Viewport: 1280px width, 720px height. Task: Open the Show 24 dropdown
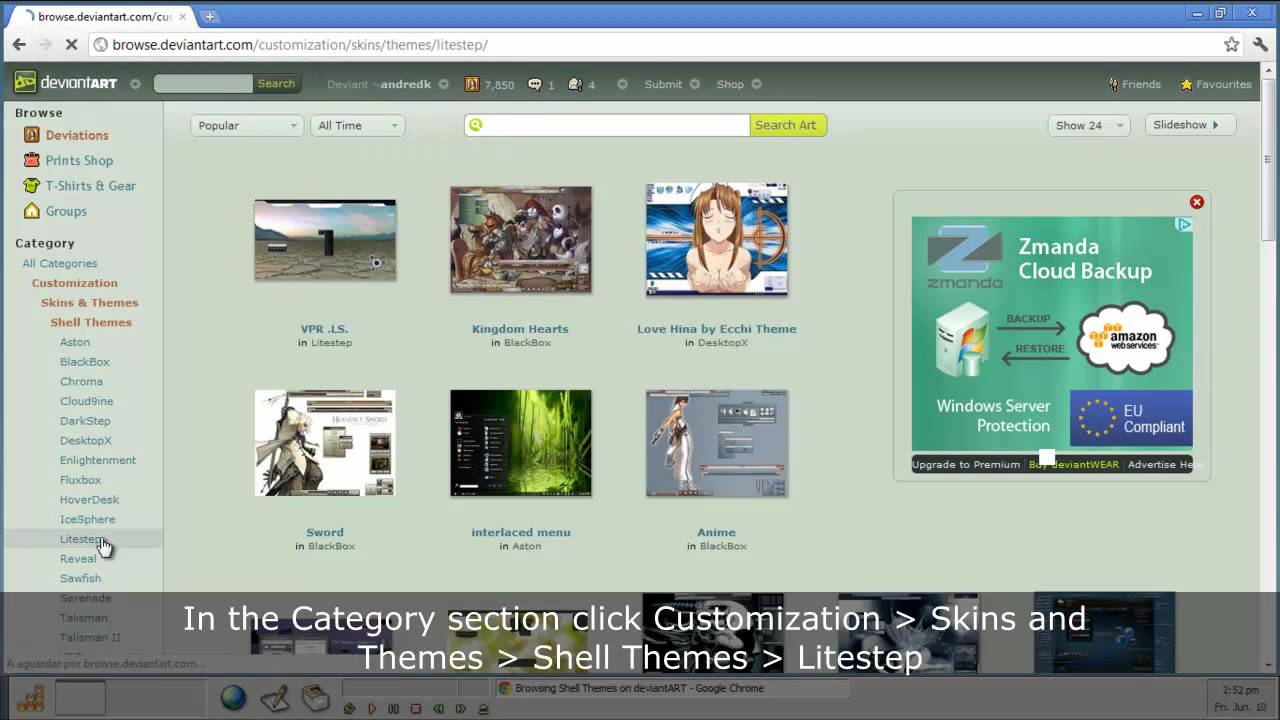coord(1088,125)
